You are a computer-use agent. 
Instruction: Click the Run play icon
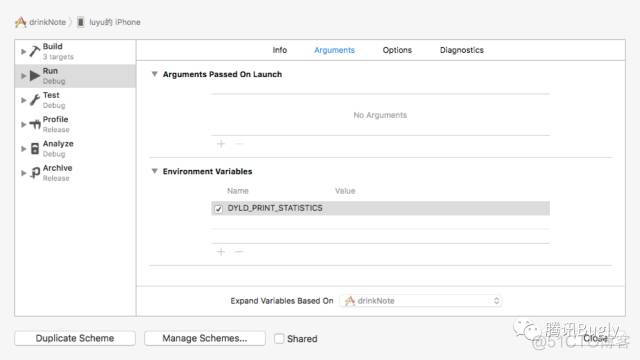pos(35,76)
